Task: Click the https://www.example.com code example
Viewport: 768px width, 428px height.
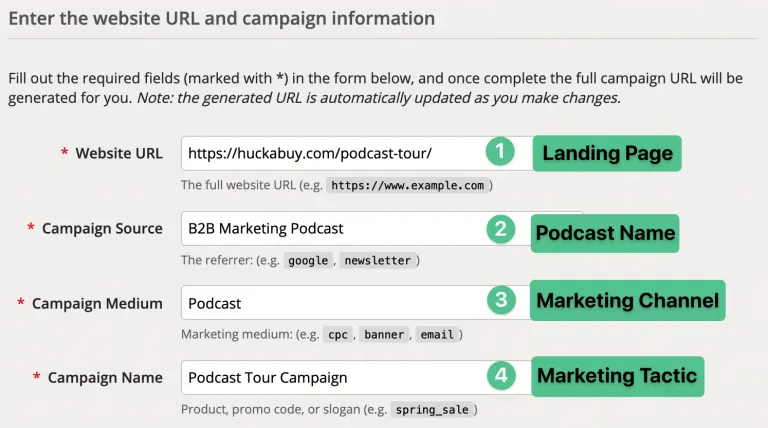Action: [x=408, y=186]
